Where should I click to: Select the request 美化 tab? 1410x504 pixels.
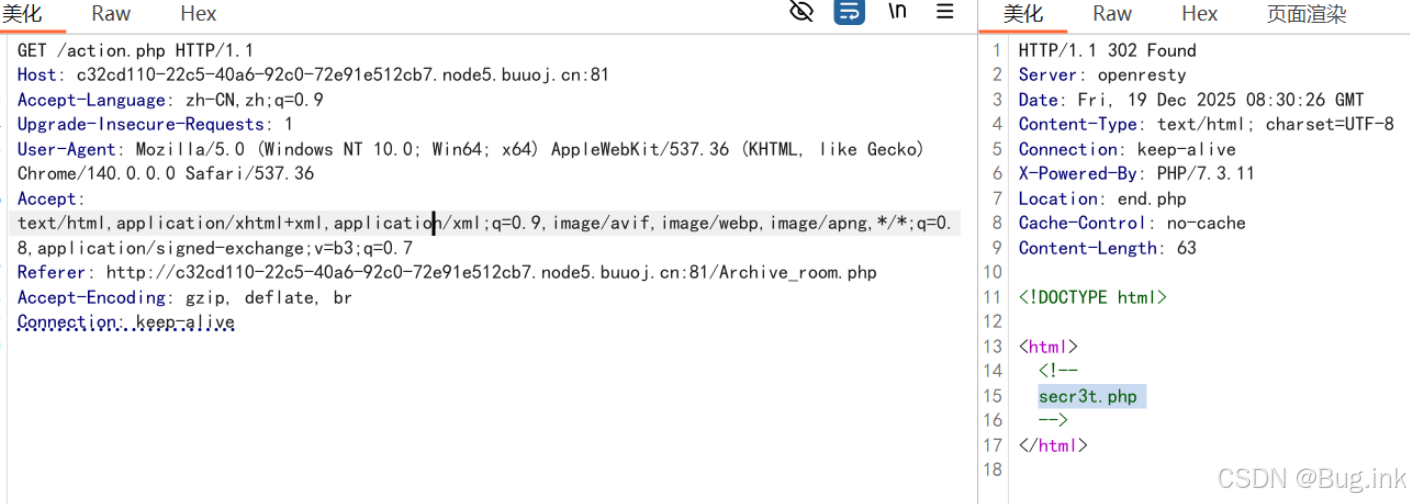click(x=22, y=13)
